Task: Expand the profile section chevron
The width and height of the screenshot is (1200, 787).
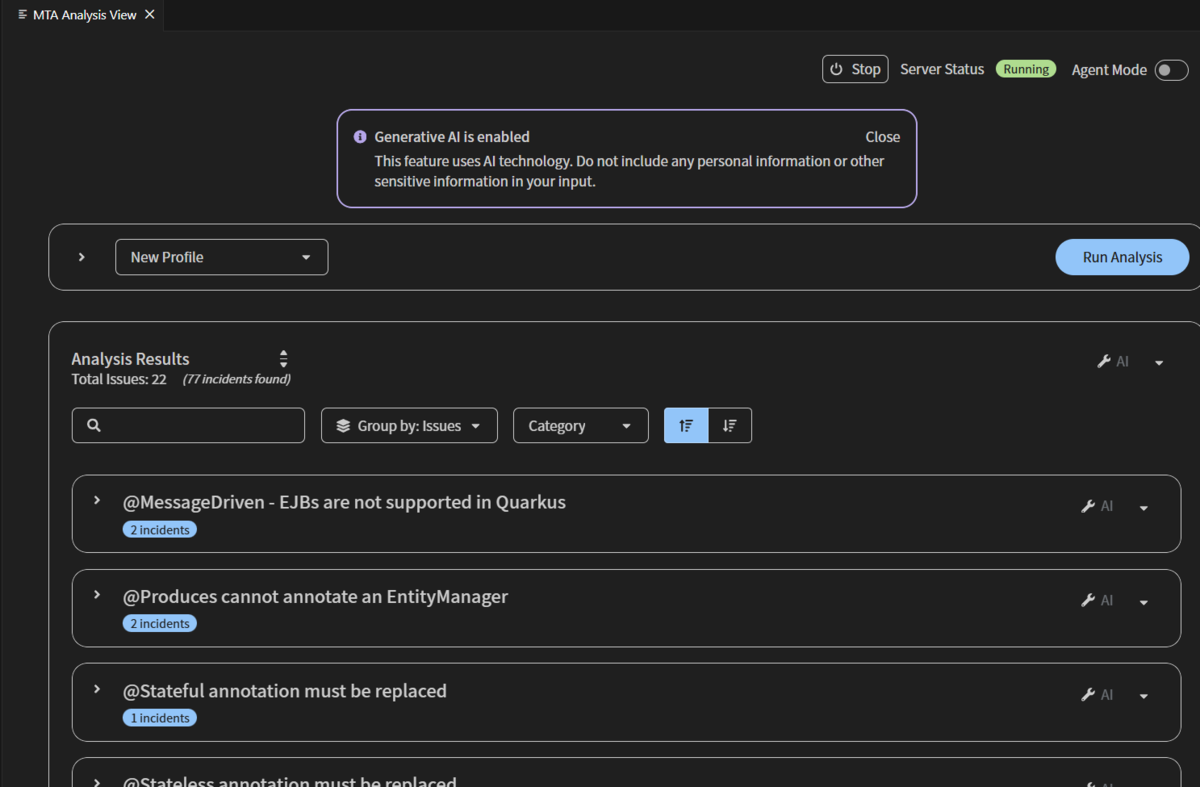Action: pos(82,257)
